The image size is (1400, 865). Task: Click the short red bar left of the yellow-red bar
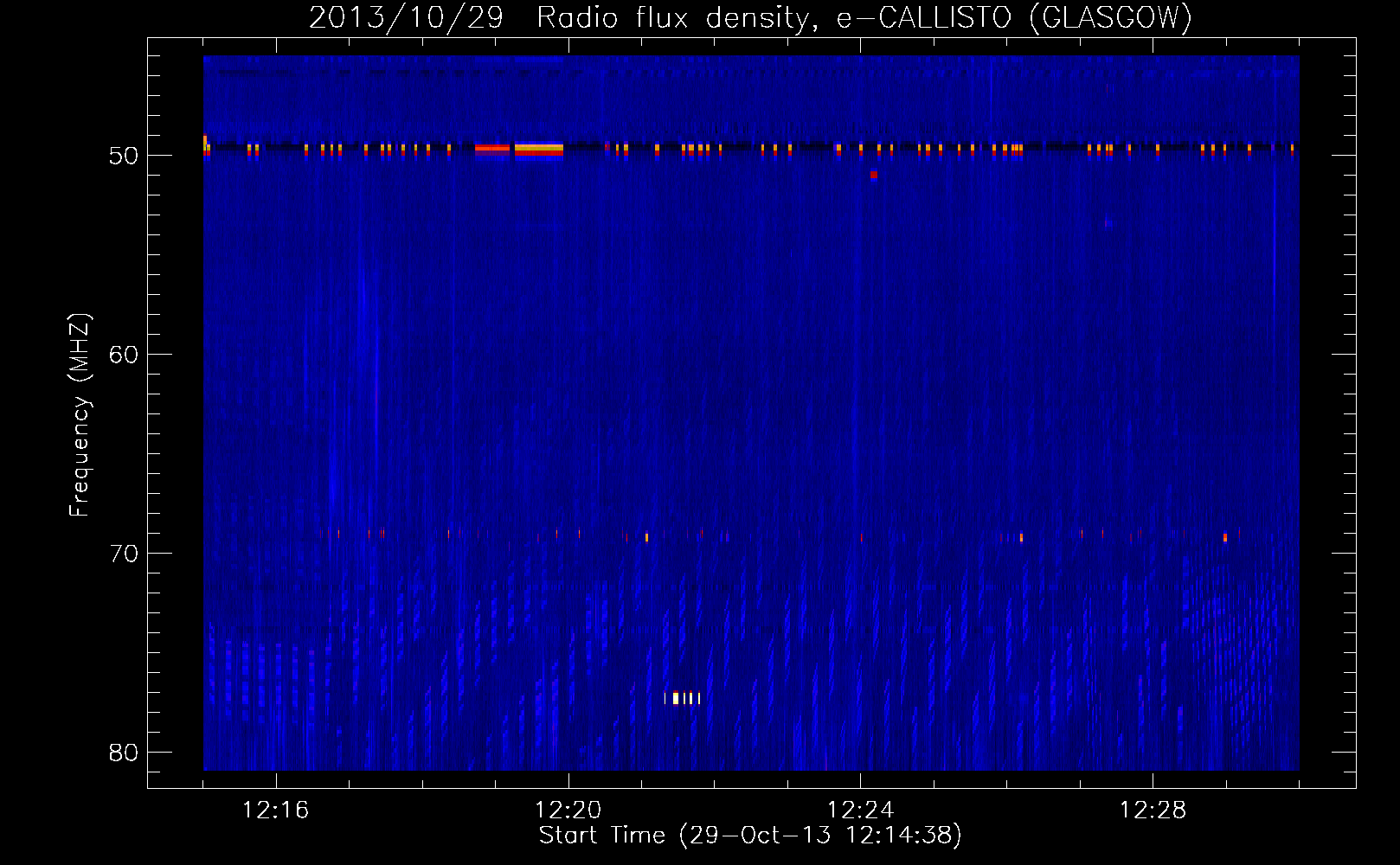(492, 149)
